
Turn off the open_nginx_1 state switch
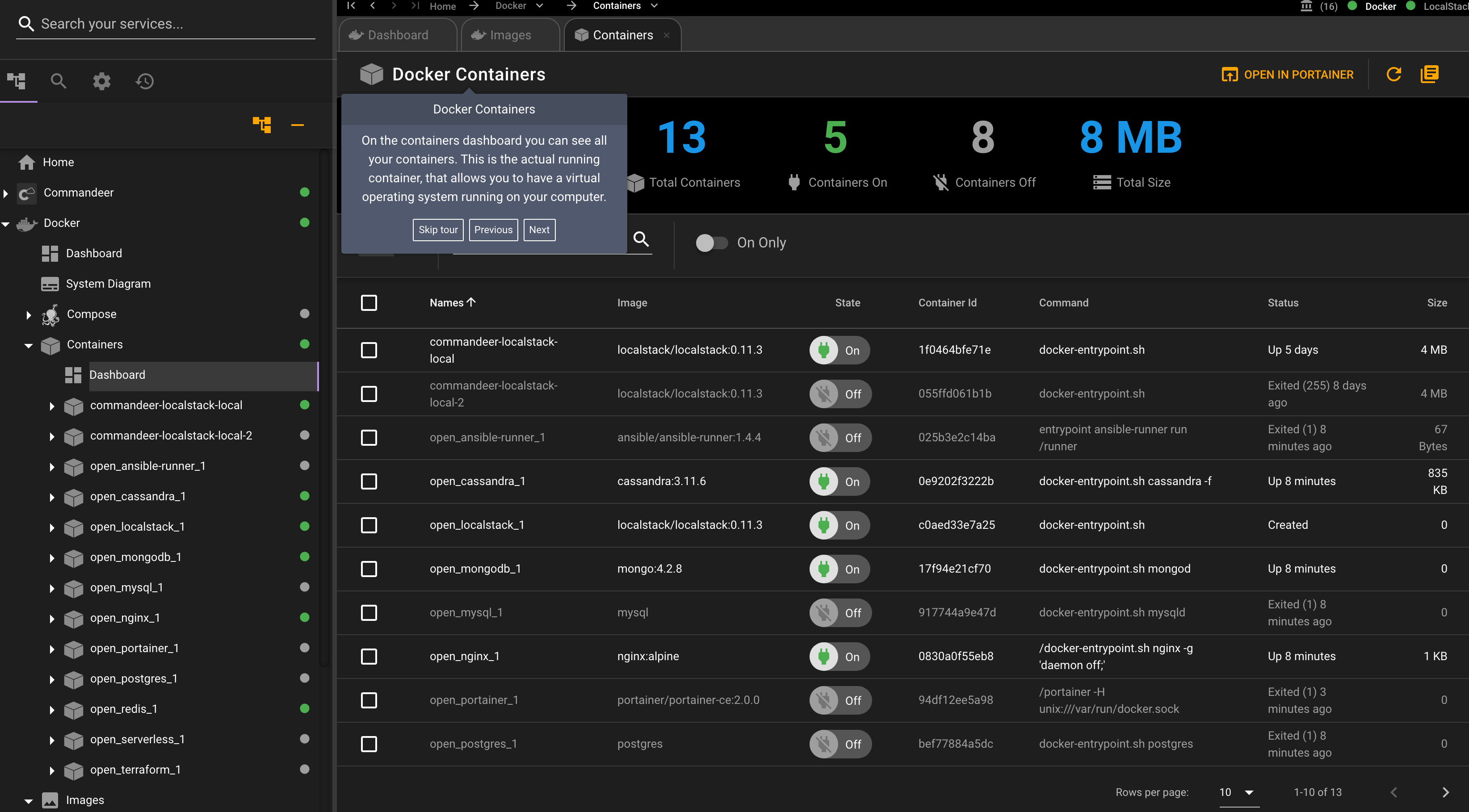click(x=839, y=657)
